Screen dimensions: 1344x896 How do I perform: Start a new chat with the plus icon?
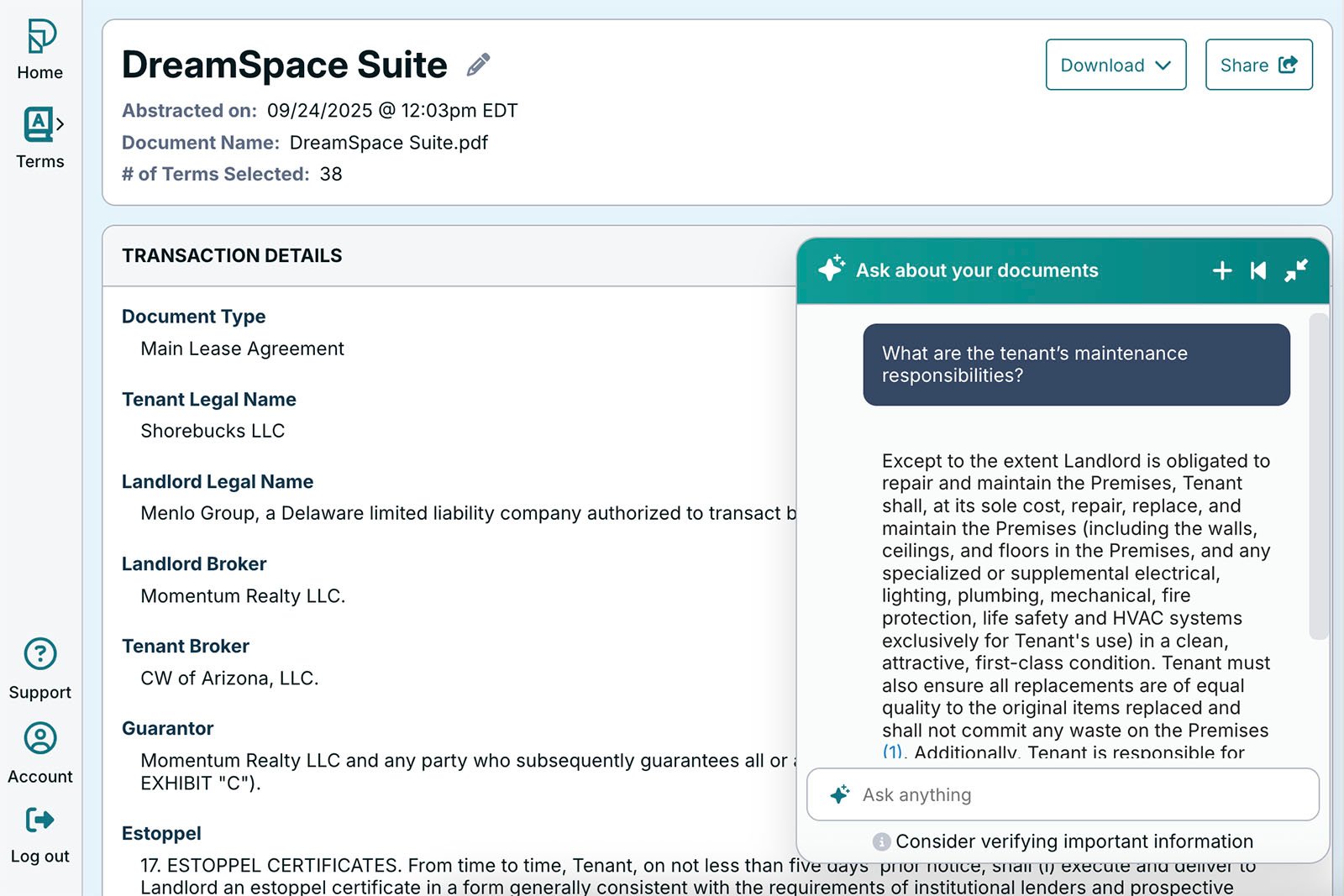[1222, 270]
